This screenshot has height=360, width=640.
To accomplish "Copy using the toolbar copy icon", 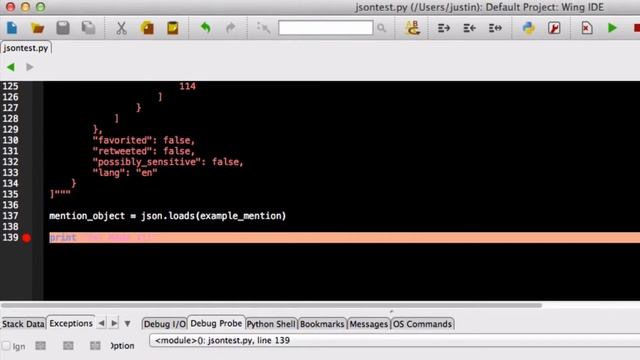I will (x=147, y=28).
